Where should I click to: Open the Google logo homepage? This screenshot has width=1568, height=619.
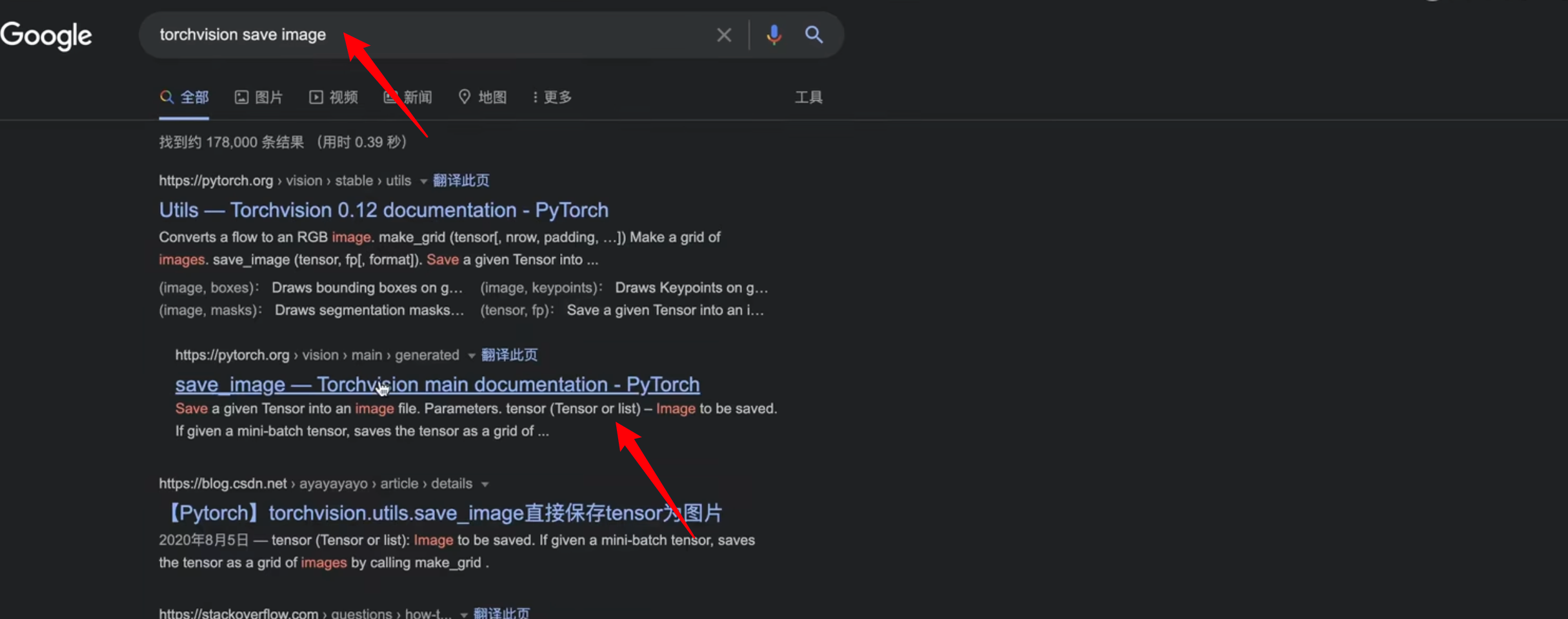tap(46, 35)
